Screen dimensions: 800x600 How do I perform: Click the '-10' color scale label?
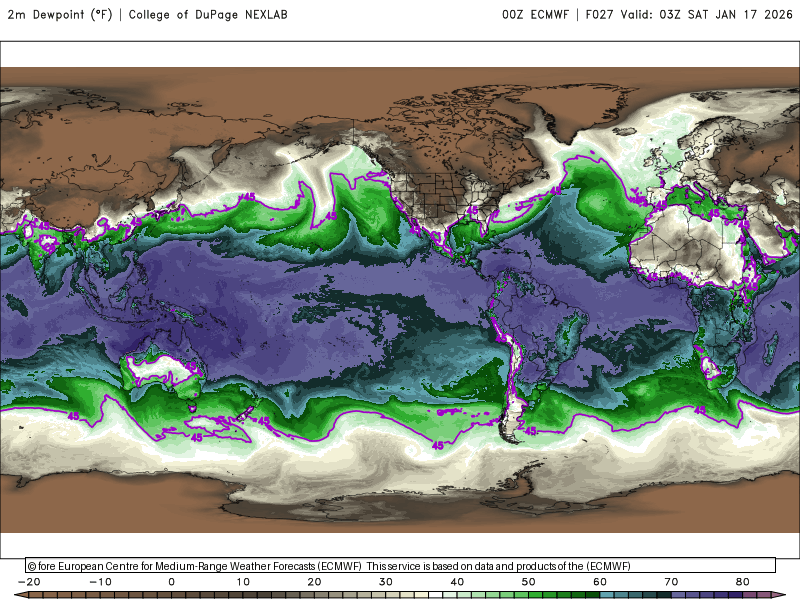point(101,582)
